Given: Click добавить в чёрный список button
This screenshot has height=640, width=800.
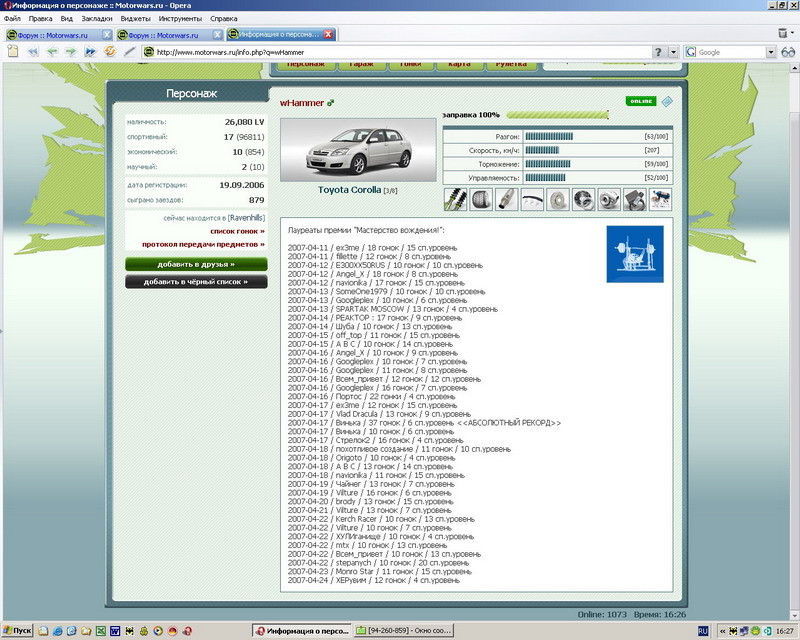Looking at the screenshot, I should [196, 282].
